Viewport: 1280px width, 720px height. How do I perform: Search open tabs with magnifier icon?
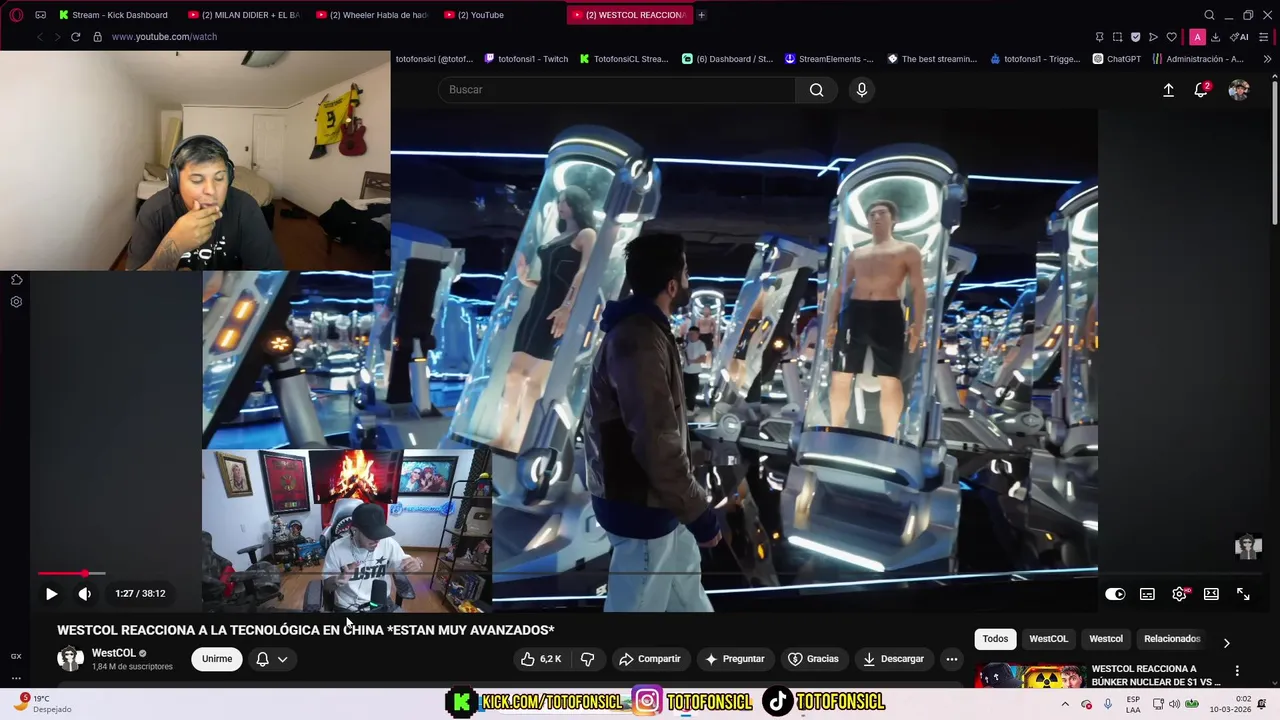pyautogui.click(x=1209, y=15)
